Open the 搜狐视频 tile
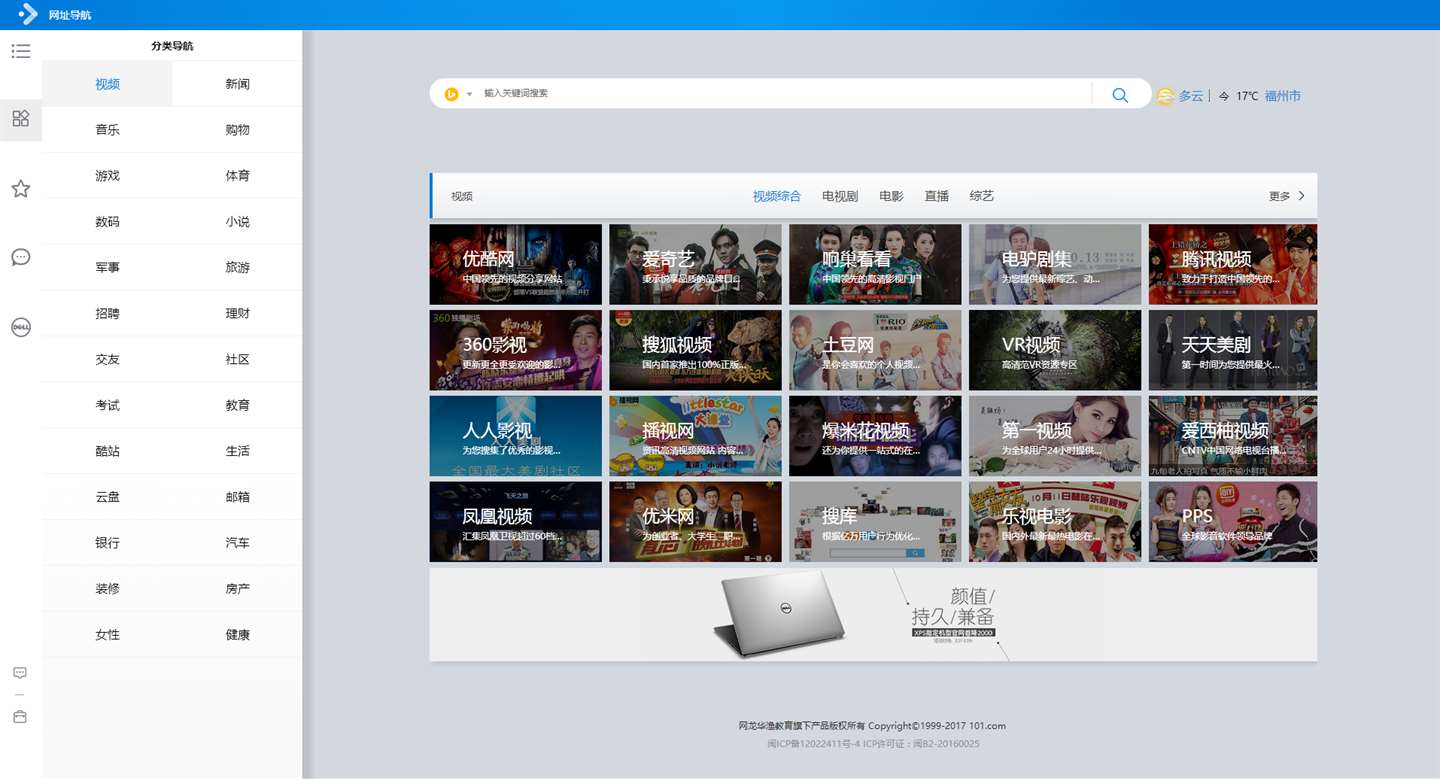1440x779 pixels. point(695,350)
